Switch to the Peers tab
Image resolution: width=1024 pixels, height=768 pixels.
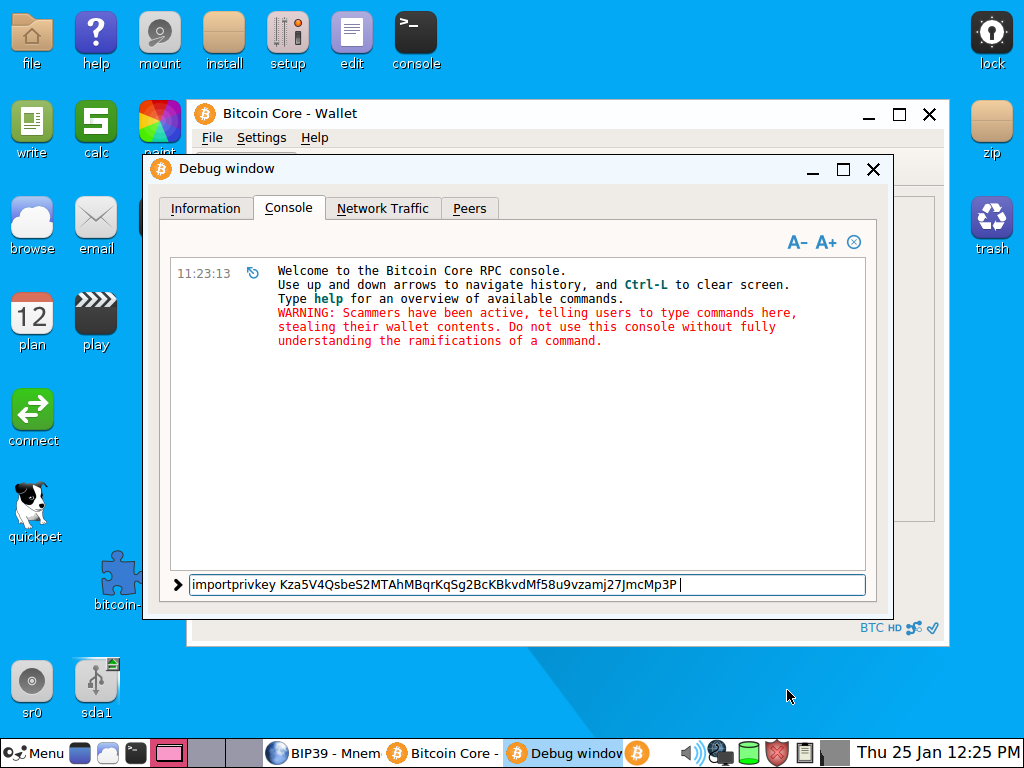click(x=470, y=208)
